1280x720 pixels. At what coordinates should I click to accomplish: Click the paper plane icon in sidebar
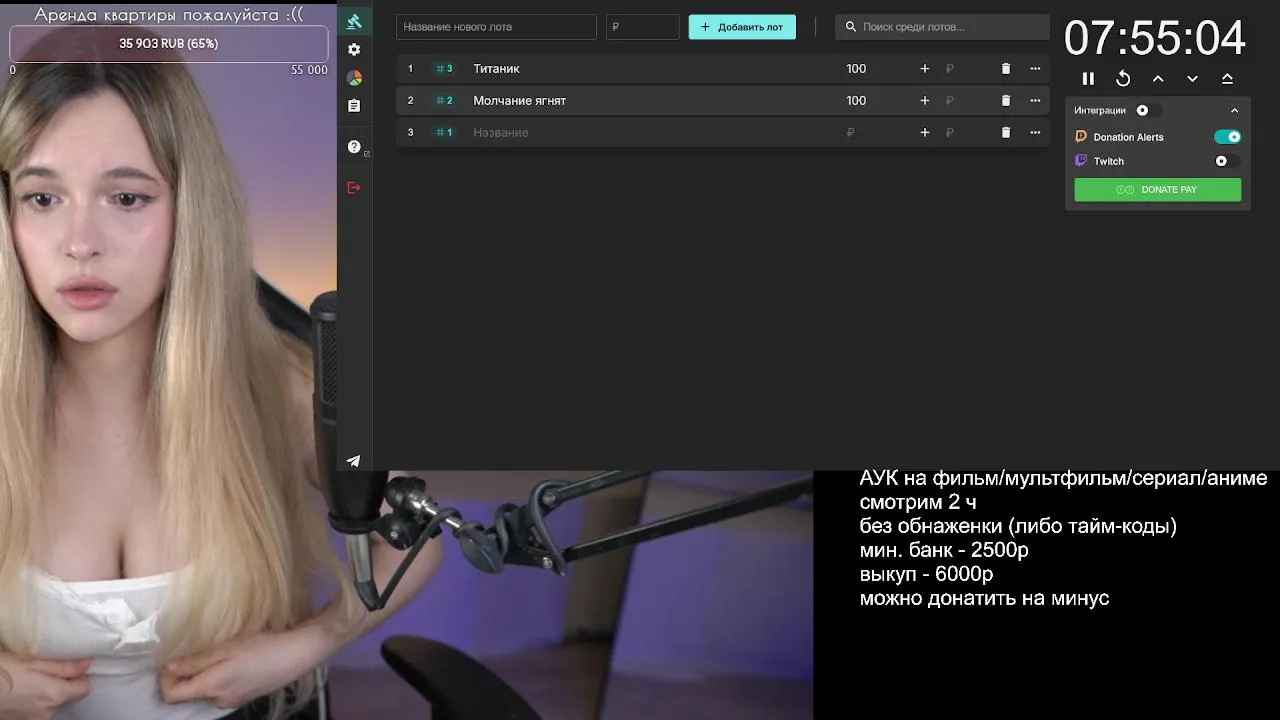[354, 461]
